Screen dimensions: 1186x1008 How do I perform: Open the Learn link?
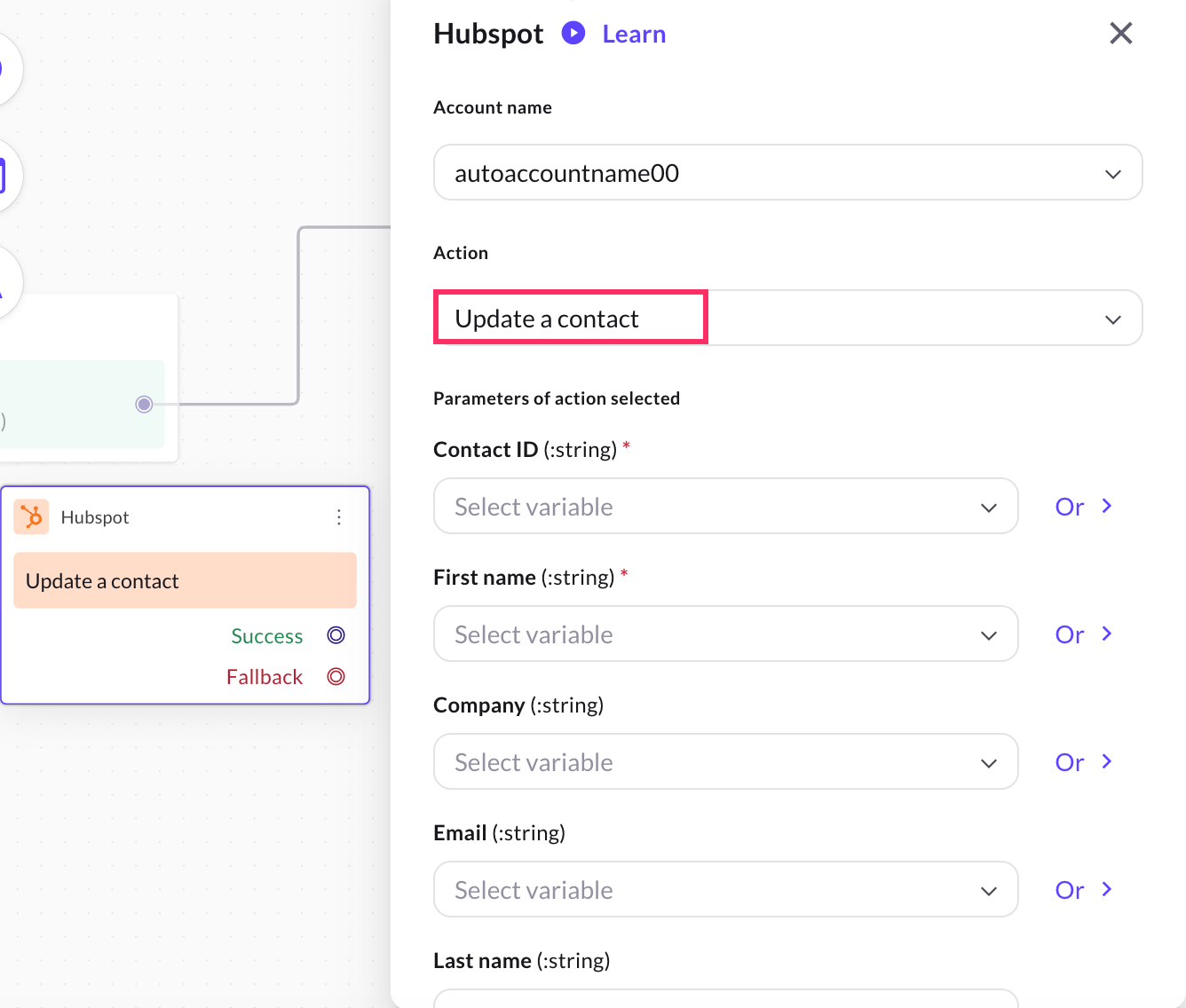tap(634, 35)
